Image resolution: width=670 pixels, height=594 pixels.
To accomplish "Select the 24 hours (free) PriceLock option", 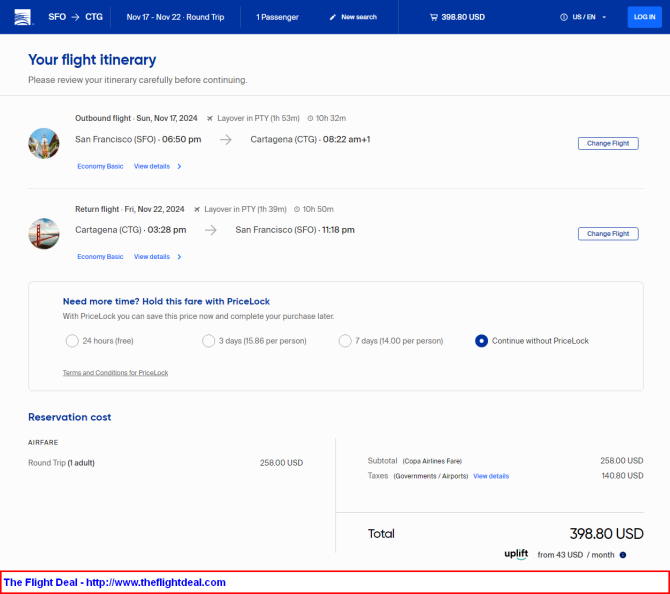I will coord(72,341).
